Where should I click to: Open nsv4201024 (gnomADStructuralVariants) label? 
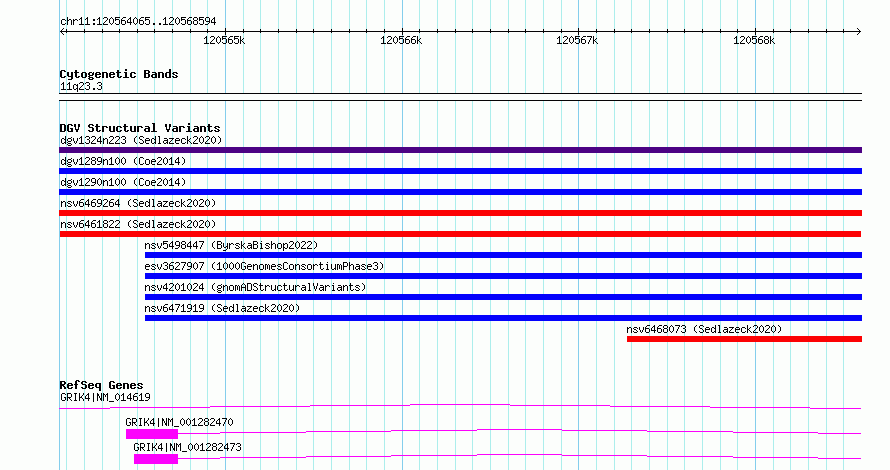[x=255, y=287]
